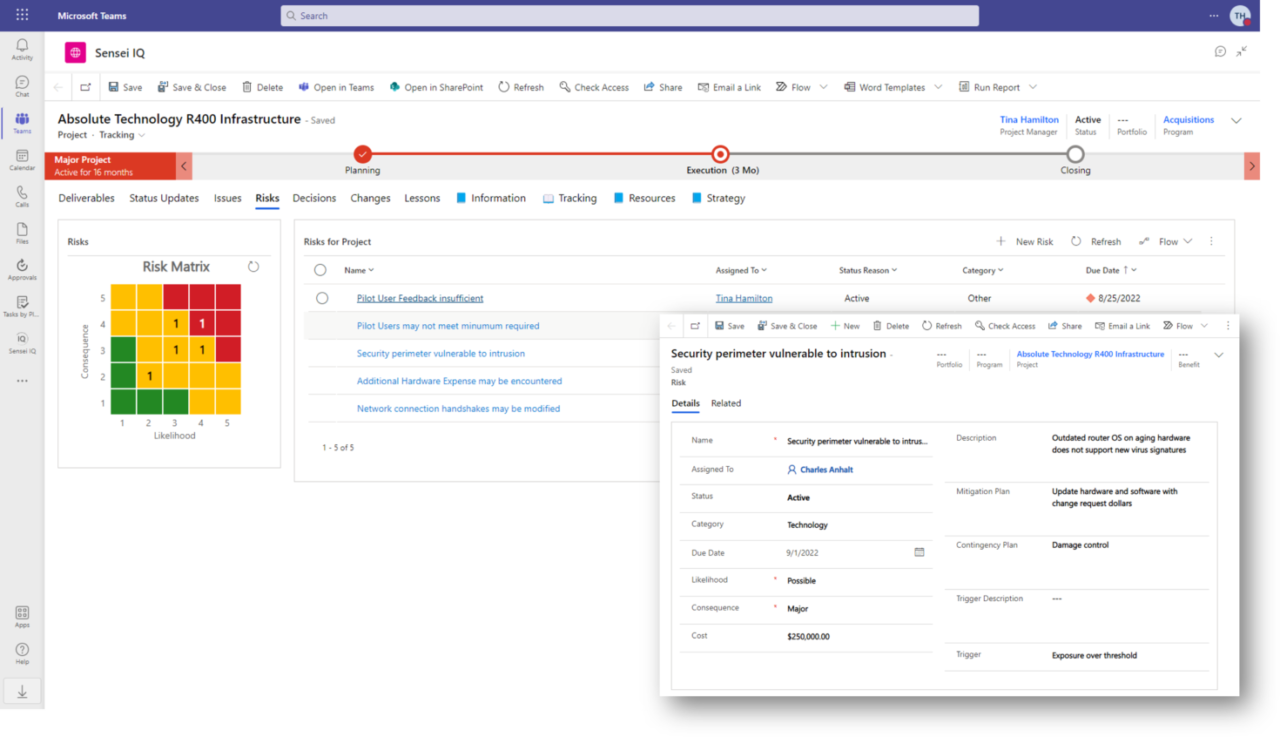The width and height of the screenshot is (1280, 737).
Task: Open Network connection handshakes risk link
Action: (458, 408)
